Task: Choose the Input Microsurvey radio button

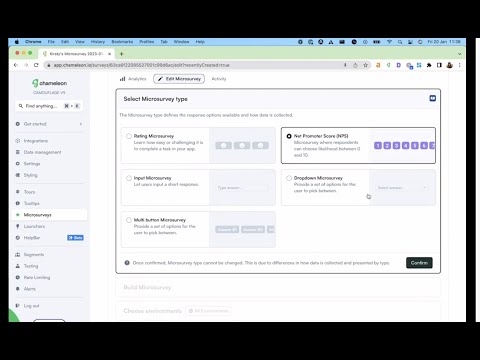Action: pos(129,178)
